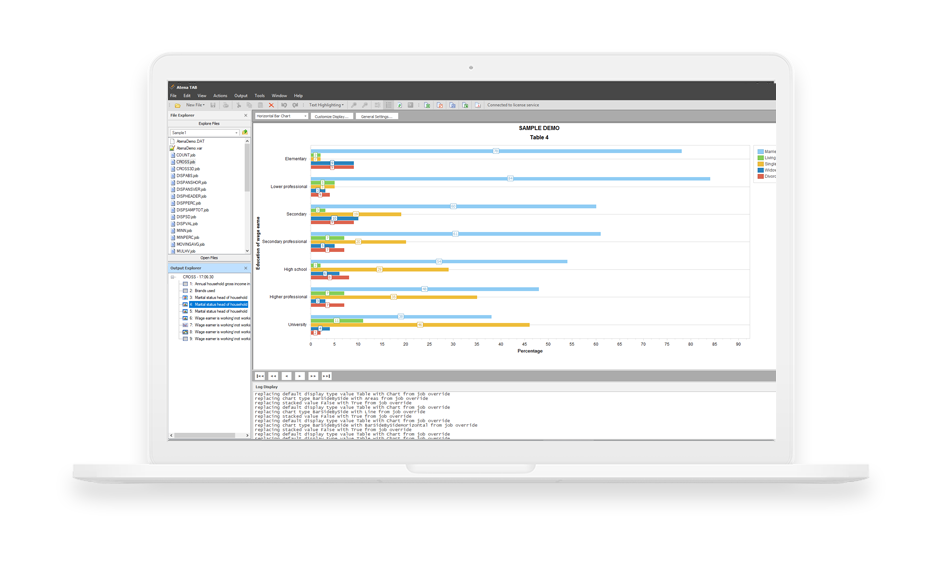Click the Customize Display button
944x577 pixels.
pyautogui.click(x=330, y=116)
